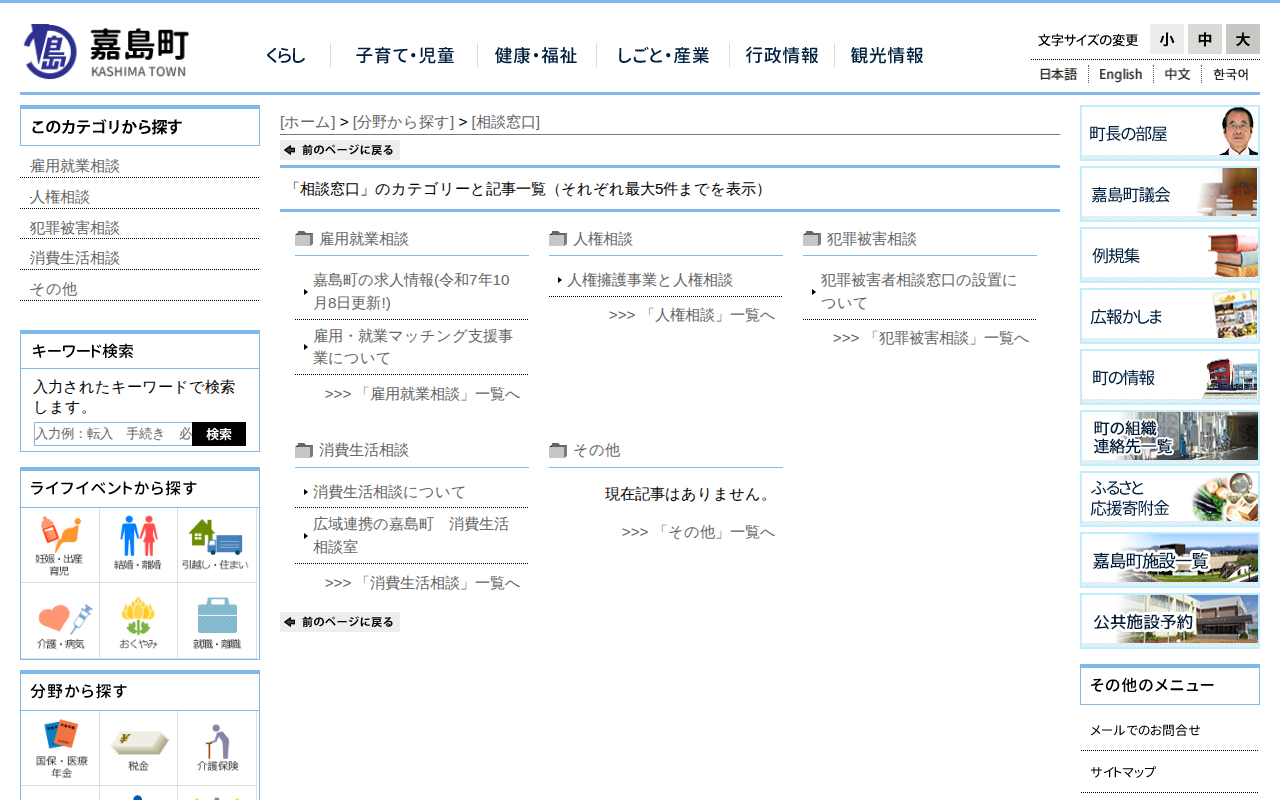Click the folder icon beside the 人権相談 heading
Viewport: 1280px width, 800px height.
[558, 239]
